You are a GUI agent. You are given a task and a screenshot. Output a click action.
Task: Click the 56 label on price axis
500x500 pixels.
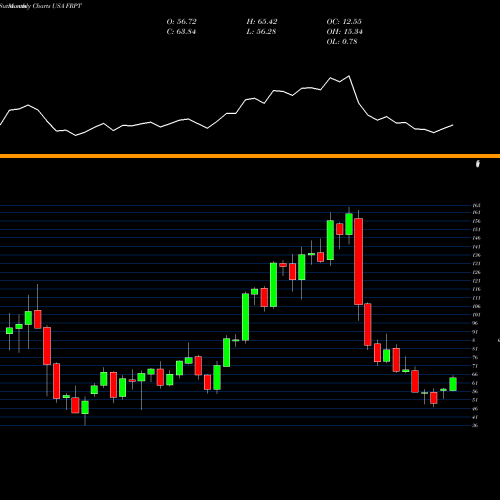coord(475,391)
